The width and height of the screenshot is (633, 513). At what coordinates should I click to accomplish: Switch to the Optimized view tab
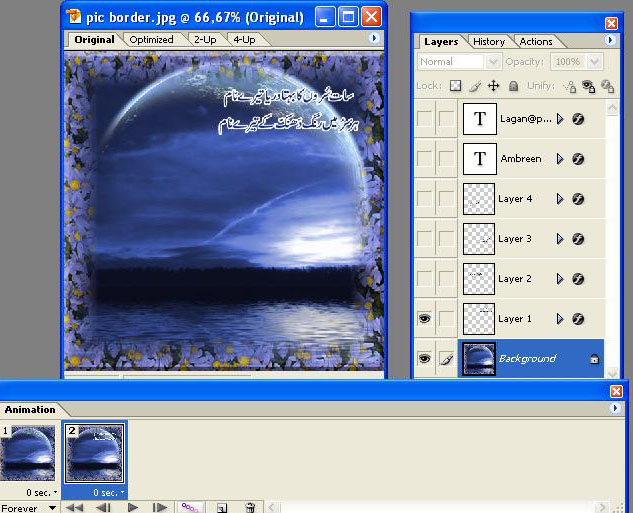pyautogui.click(x=151, y=40)
